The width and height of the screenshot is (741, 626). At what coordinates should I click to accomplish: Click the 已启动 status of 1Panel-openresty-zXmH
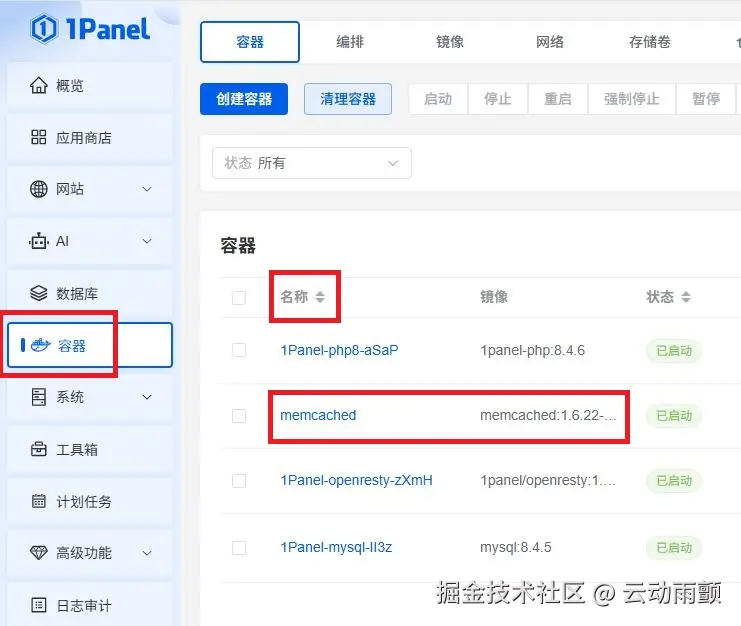coord(674,481)
